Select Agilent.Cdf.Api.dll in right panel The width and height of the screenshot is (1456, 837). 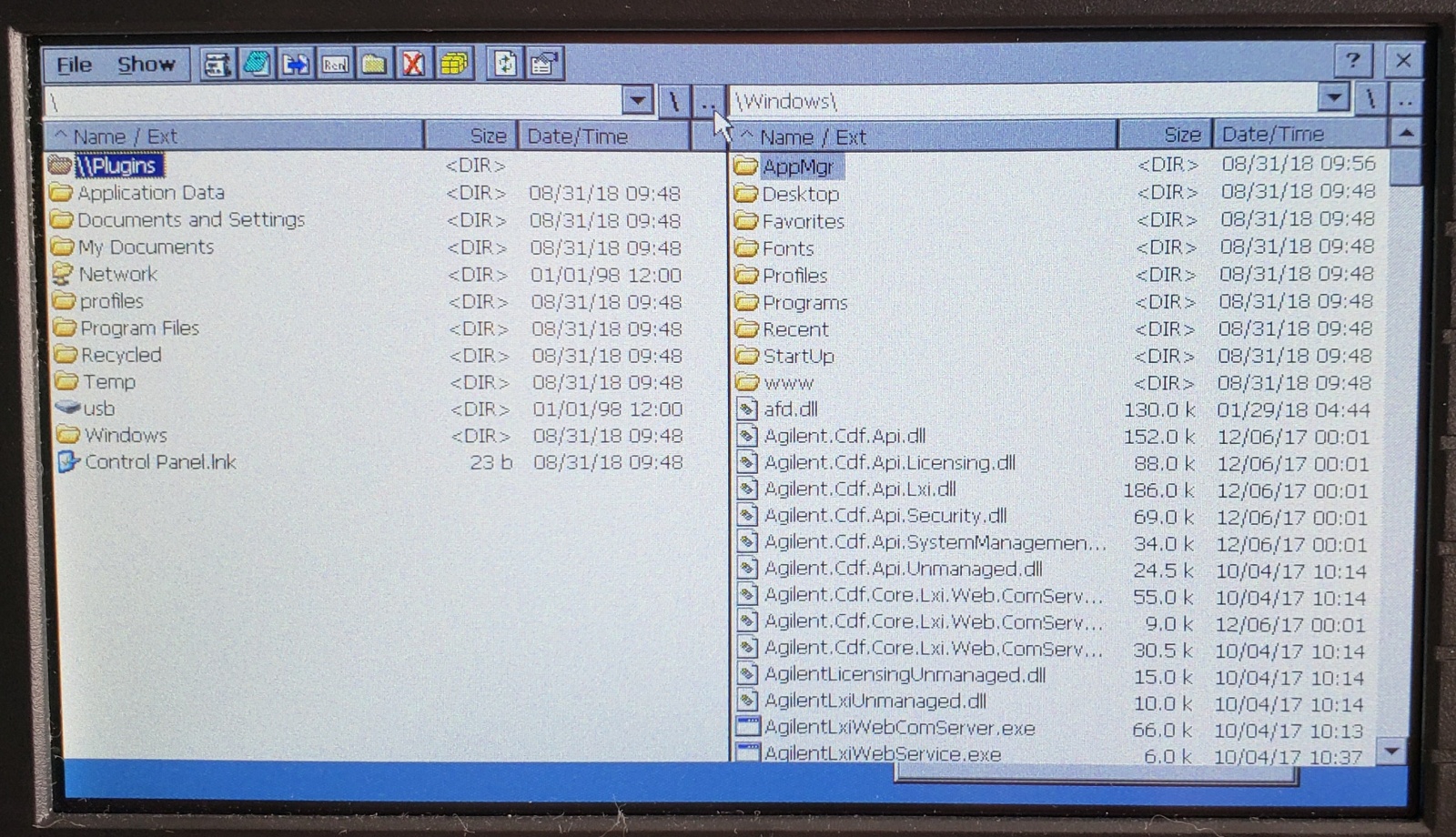pyautogui.click(x=846, y=436)
